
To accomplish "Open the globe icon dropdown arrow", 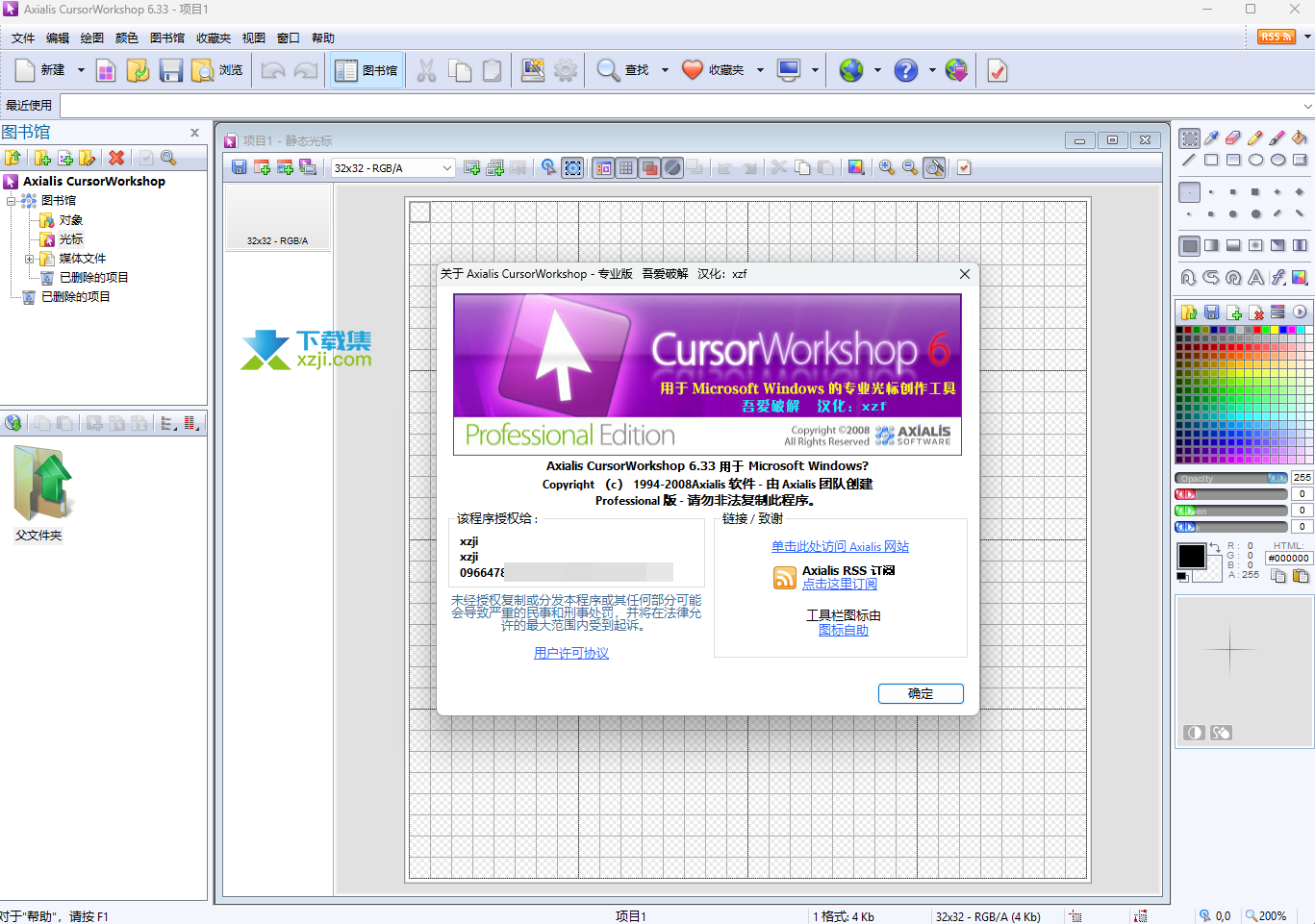I will pyautogui.click(x=877, y=70).
